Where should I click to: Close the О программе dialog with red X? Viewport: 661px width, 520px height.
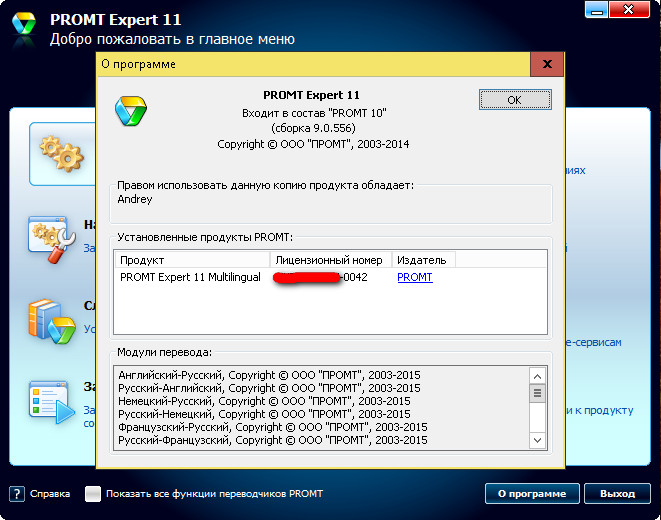(546, 64)
